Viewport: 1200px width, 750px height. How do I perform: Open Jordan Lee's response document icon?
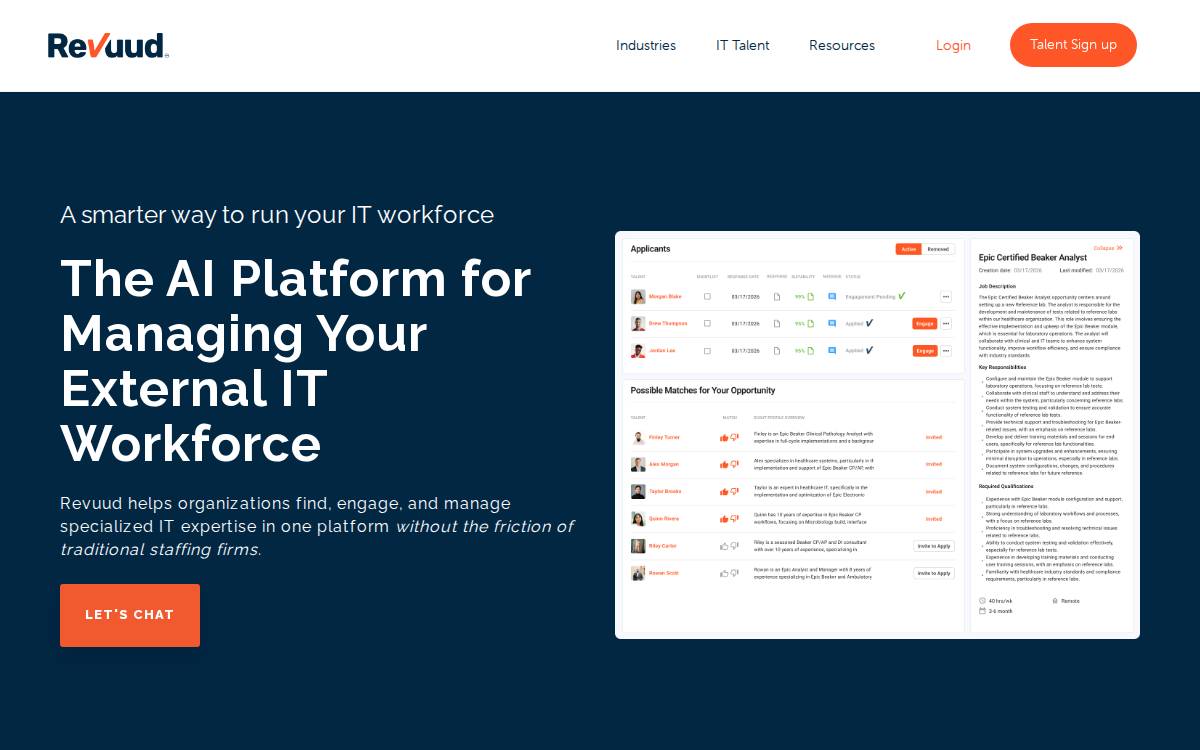(777, 351)
